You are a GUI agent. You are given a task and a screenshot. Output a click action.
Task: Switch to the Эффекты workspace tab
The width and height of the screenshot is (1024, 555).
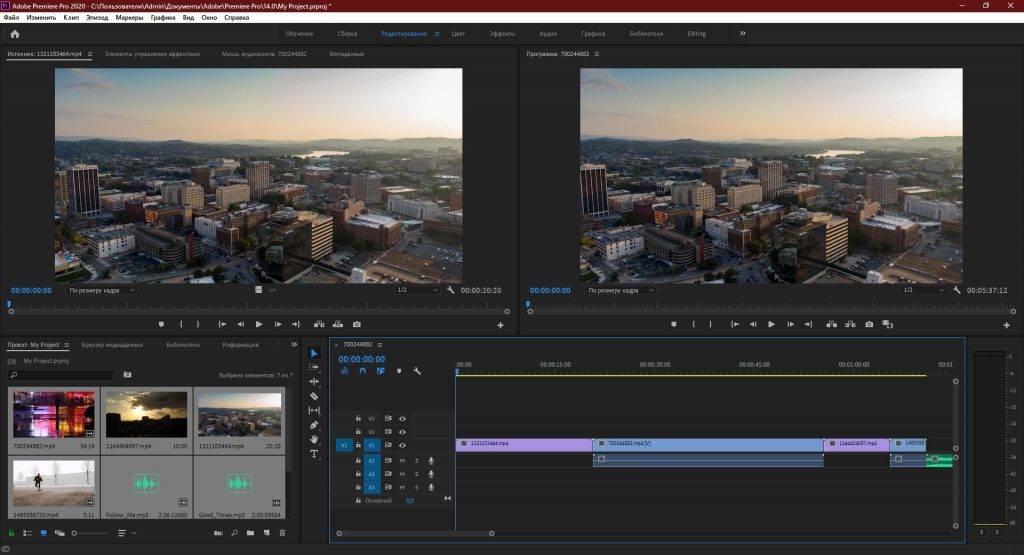[502, 34]
